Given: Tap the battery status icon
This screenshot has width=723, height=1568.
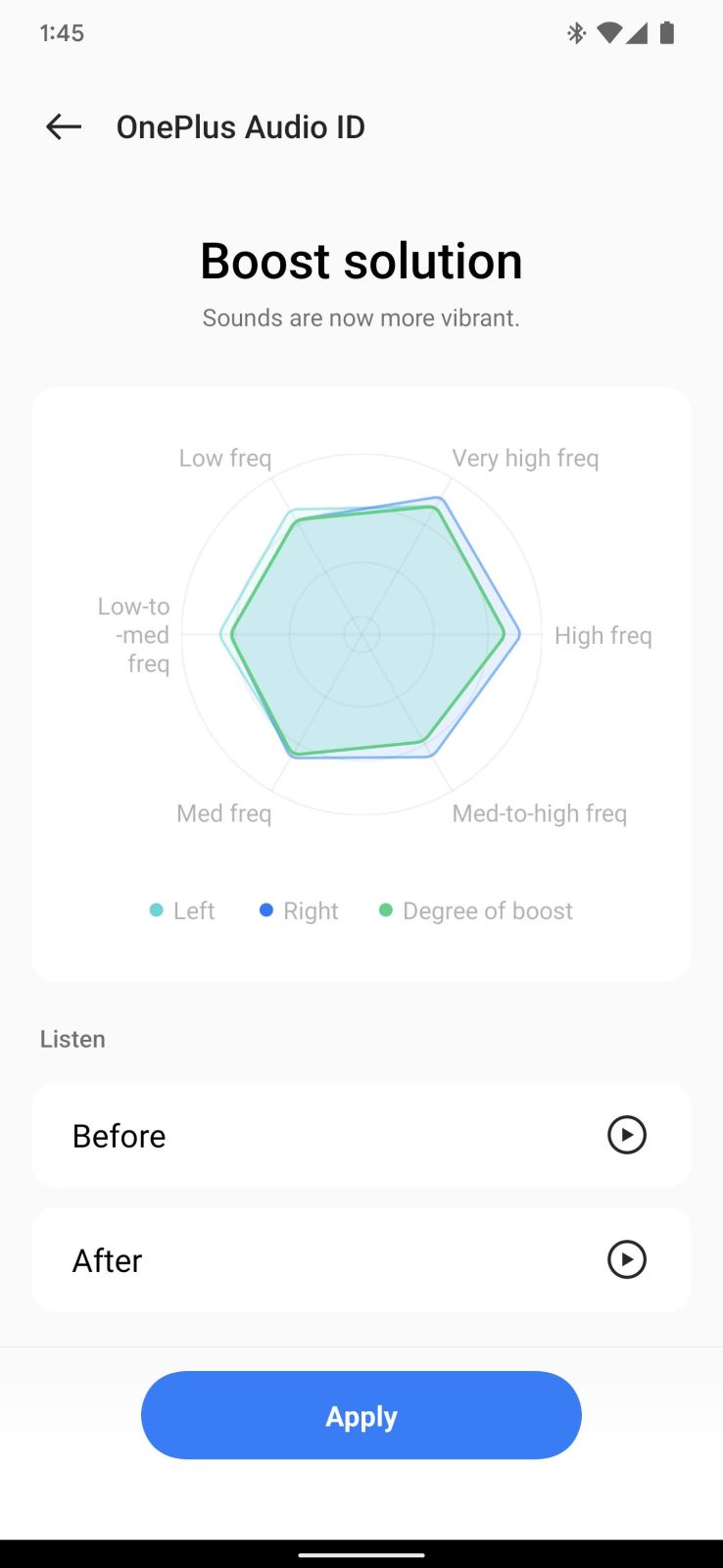Looking at the screenshot, I should [667, 33].
